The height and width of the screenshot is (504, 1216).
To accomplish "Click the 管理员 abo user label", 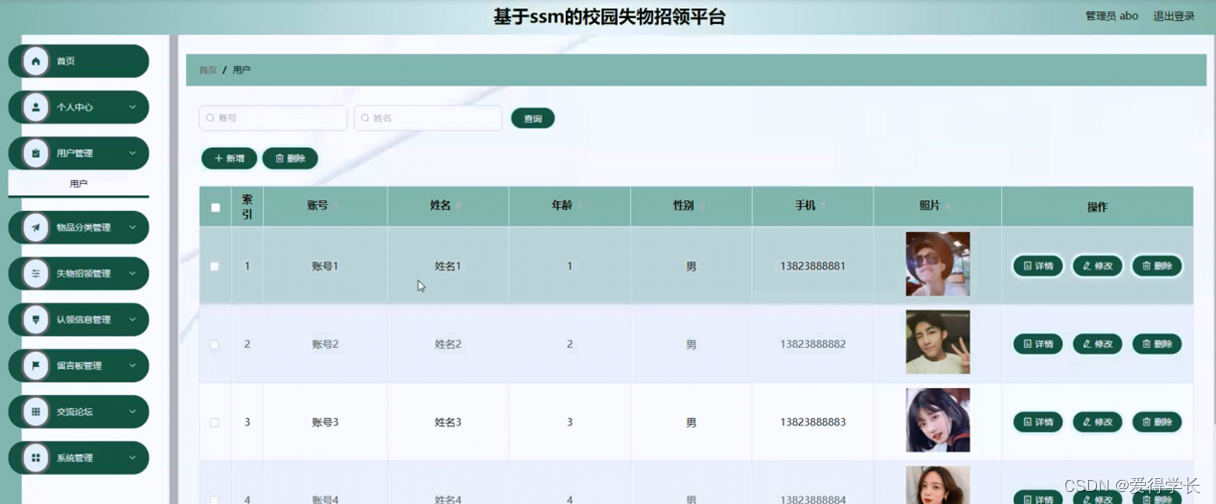I will coord(1112,16).
